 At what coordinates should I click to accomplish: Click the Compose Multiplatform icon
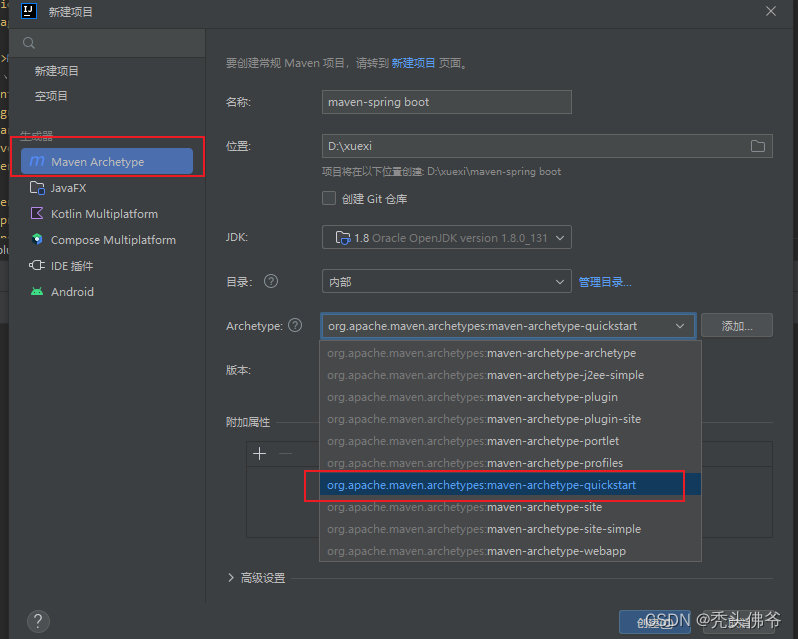coord(37,239)
